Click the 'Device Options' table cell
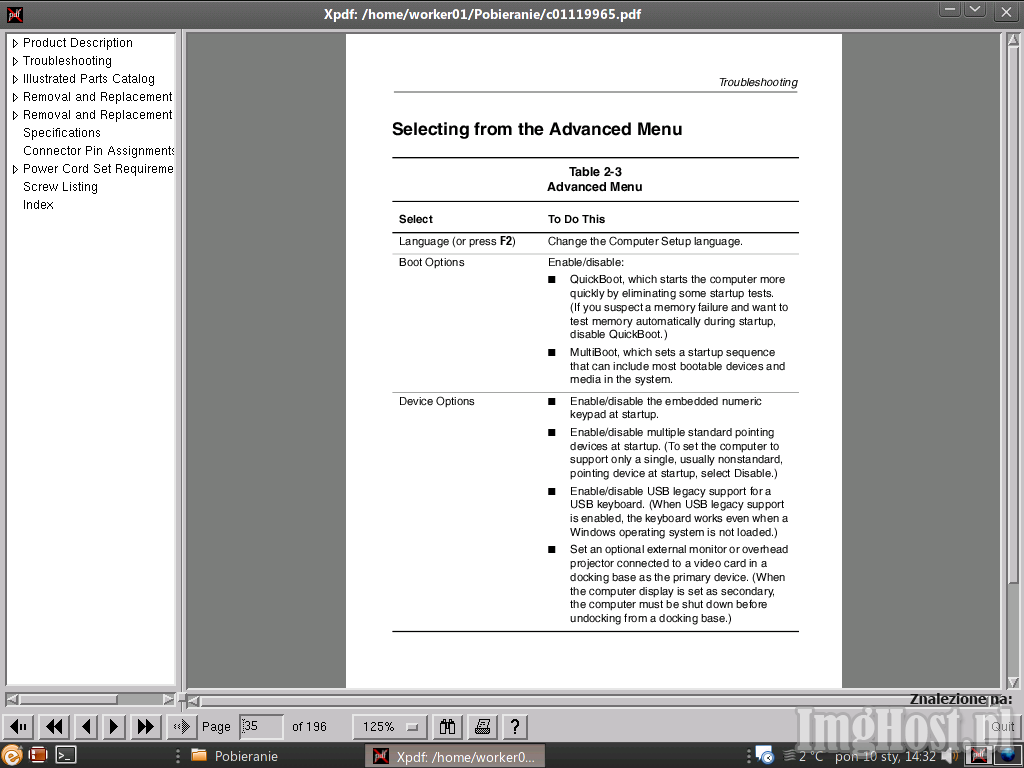Screen dimensions: 1024x768 pos(436,401)
